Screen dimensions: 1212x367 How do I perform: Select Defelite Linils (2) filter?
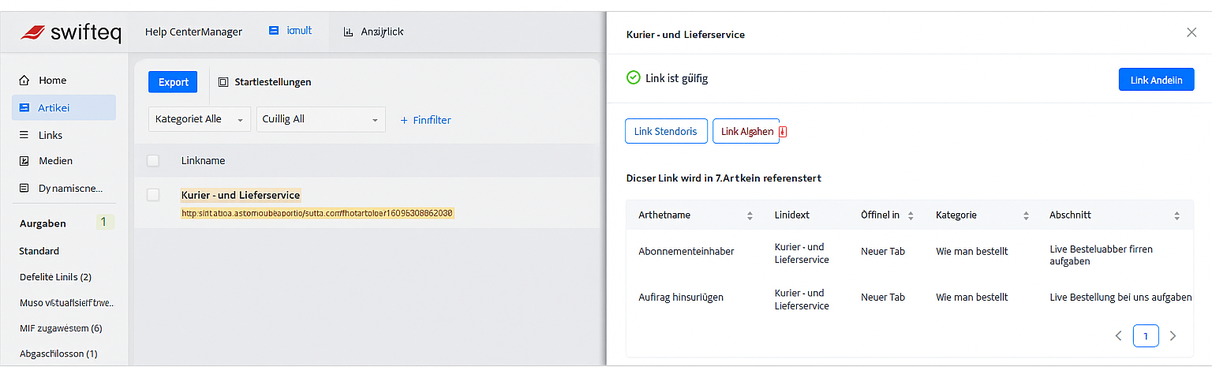coord(55,277)
